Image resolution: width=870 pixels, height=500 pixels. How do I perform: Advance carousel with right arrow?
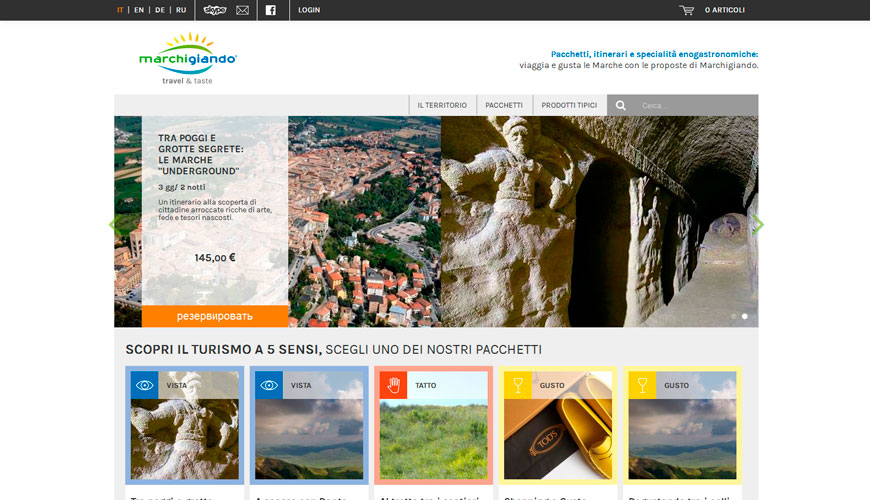point(757,224)
